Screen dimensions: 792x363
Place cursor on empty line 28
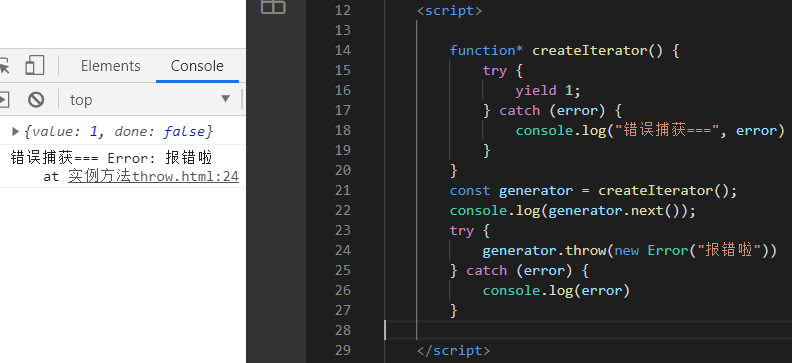(588, 330)
